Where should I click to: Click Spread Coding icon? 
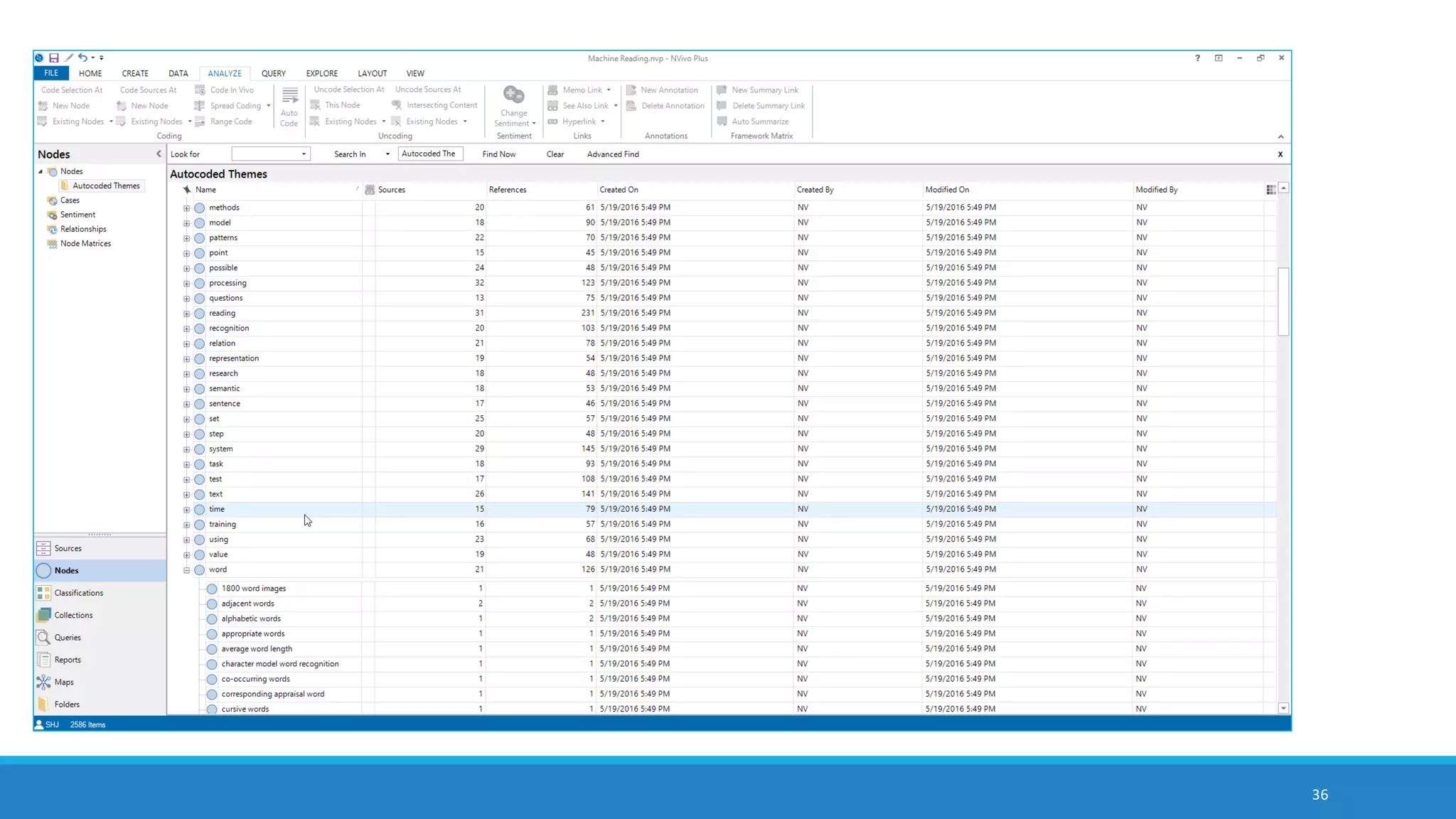click(200, 106)
